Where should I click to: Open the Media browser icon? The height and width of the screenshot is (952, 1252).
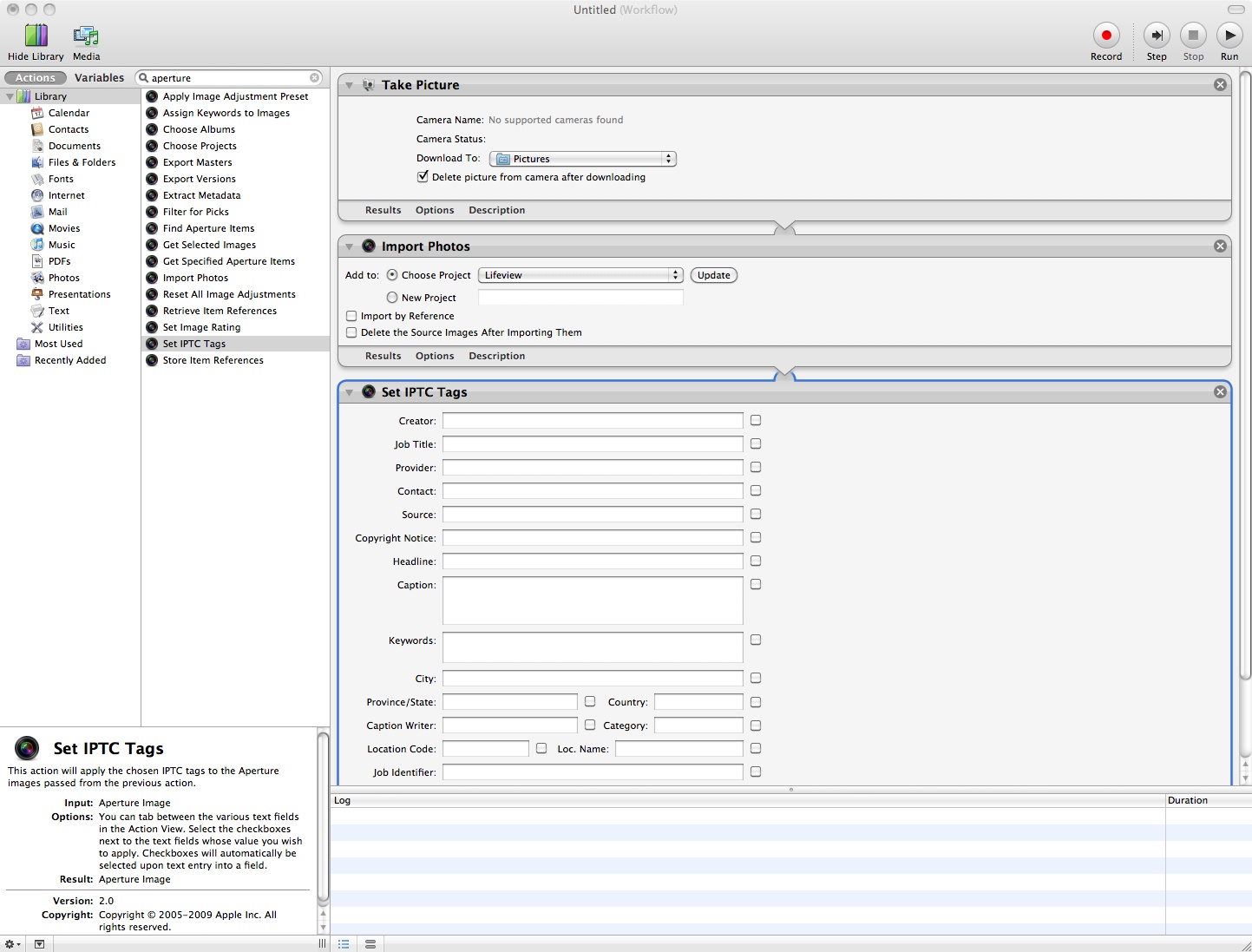(86, 36)
